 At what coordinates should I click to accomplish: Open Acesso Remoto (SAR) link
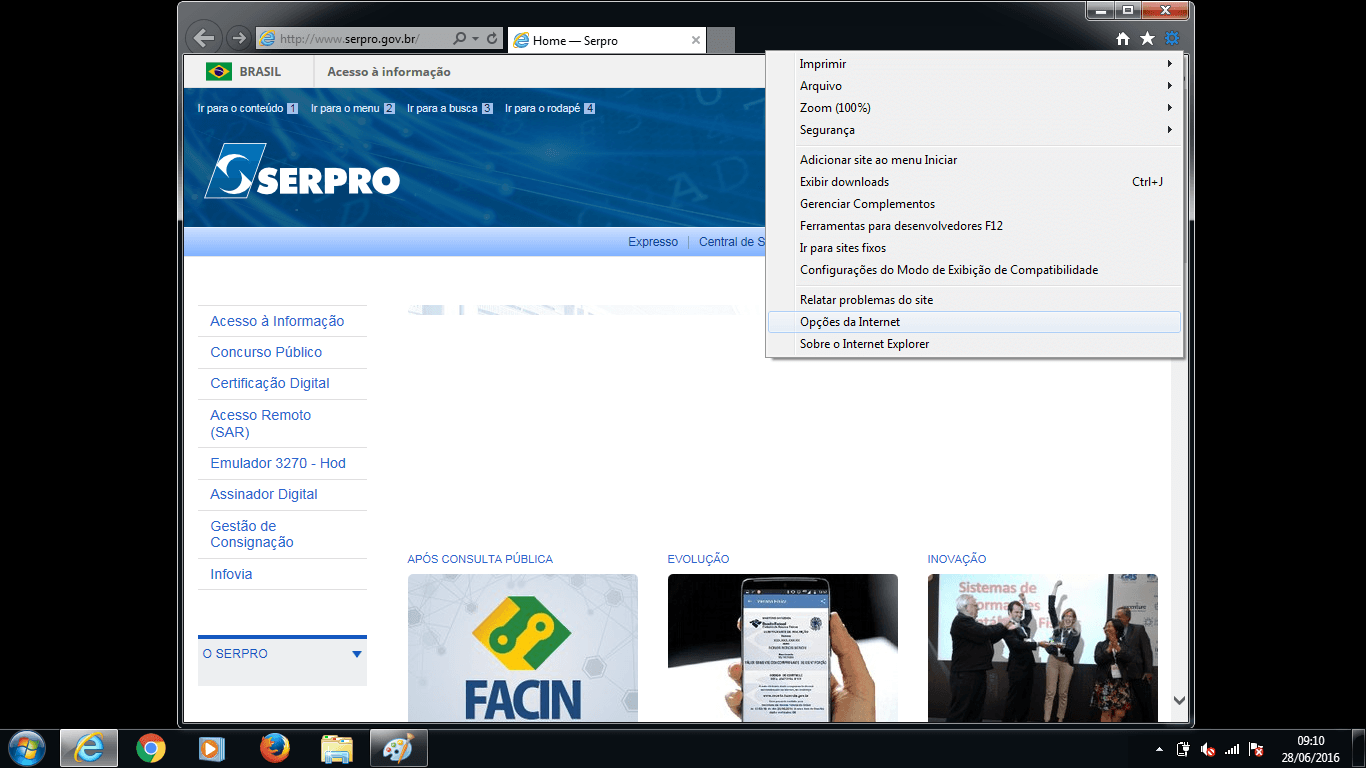(x=260, y=423)
